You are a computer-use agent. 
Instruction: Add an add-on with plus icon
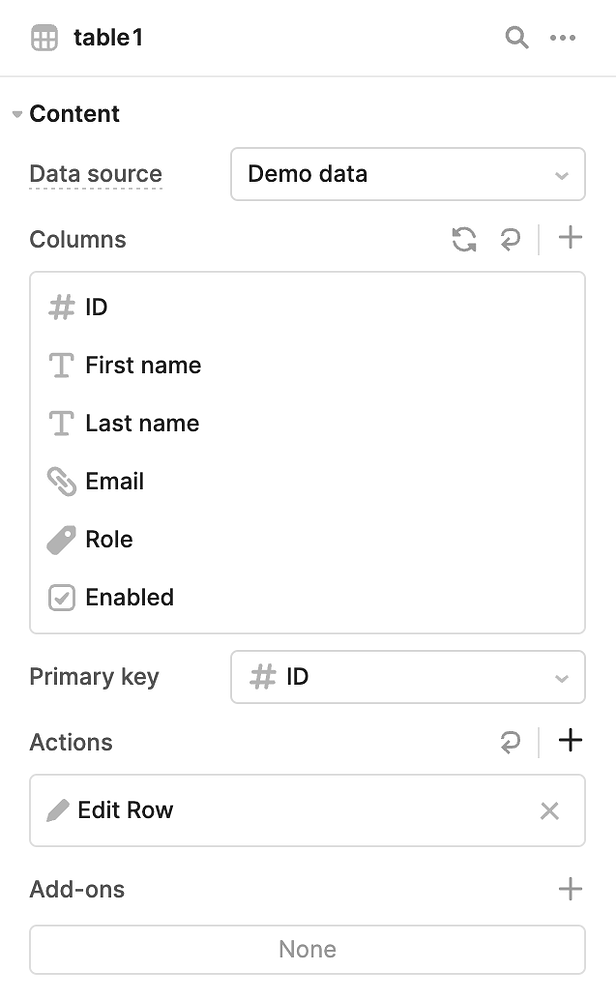[570, 888]
